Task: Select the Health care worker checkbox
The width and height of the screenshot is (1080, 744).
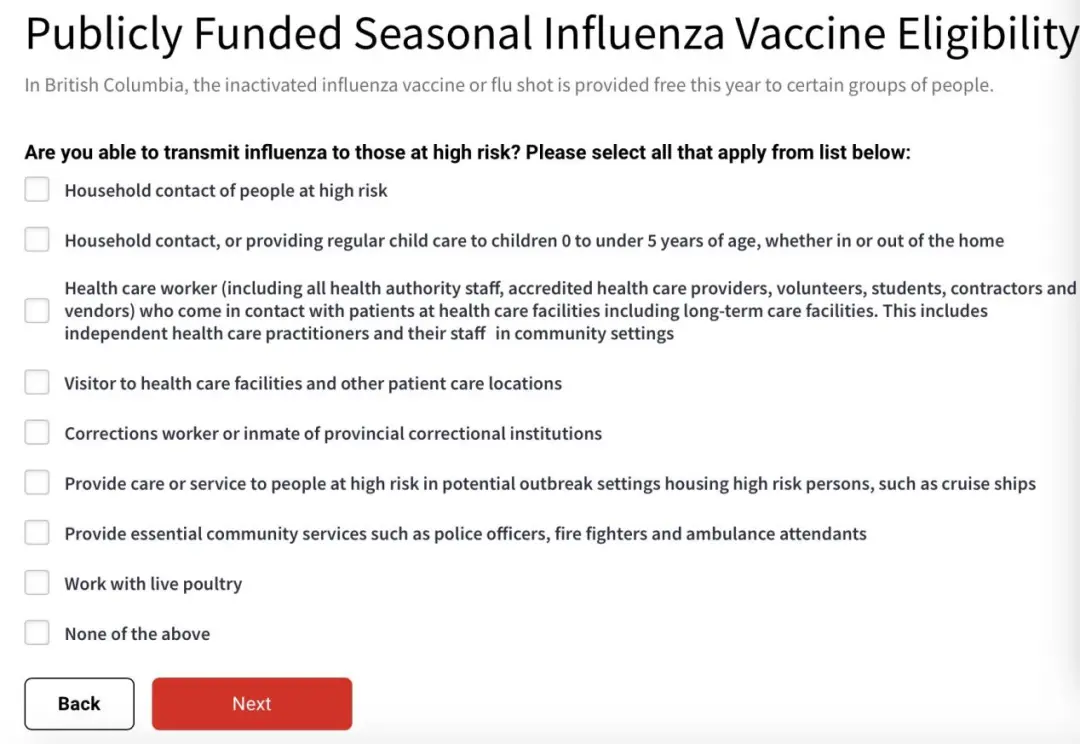Action: (37, 311)
